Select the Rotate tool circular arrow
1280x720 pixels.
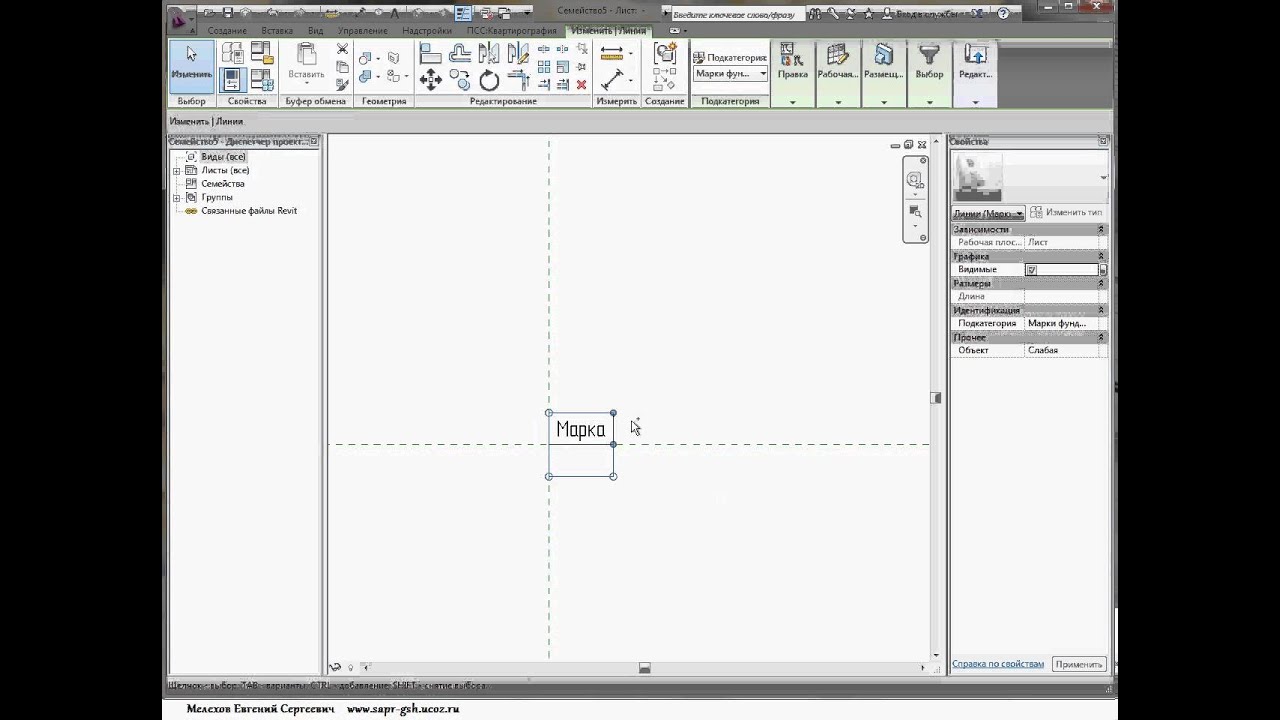click(489, 80)
